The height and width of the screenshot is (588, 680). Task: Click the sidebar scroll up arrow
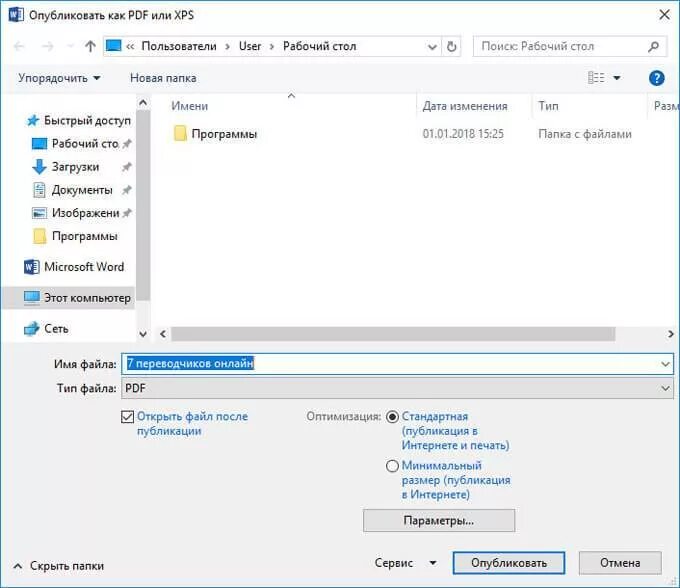143,103
